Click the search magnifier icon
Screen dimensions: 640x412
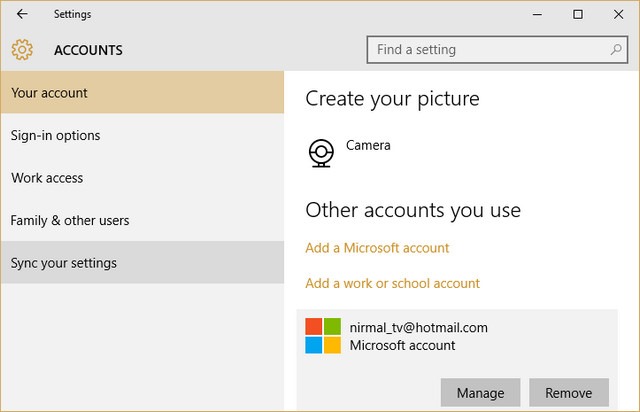pyautogui.click(x=616, y=50)
